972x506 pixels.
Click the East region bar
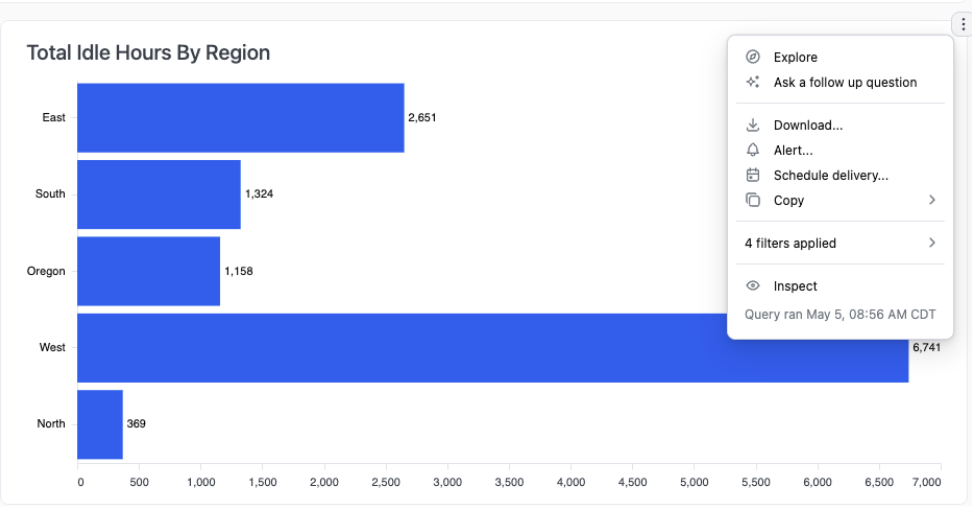coord(241,118)
